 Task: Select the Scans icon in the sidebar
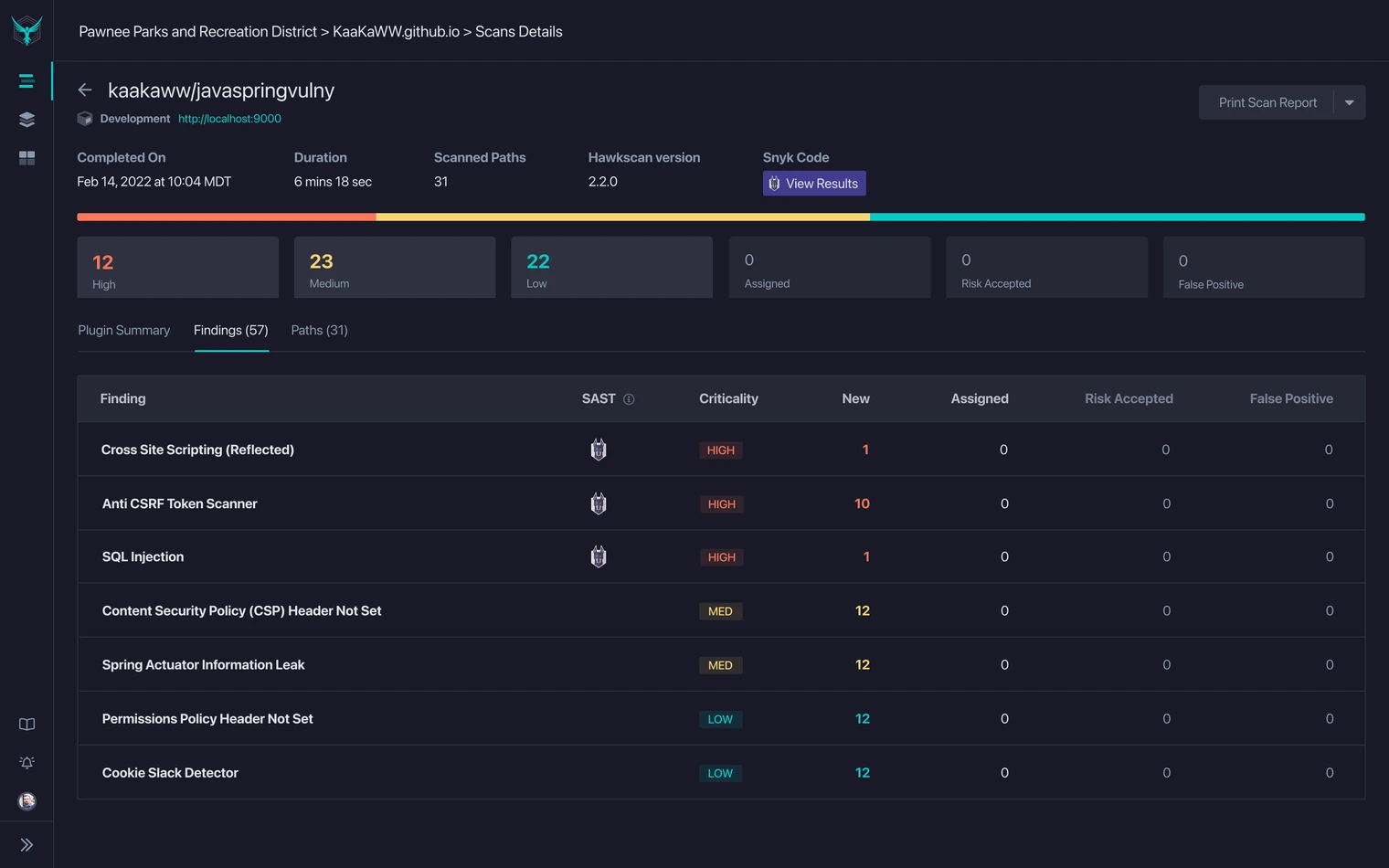(x=27, y=80)
